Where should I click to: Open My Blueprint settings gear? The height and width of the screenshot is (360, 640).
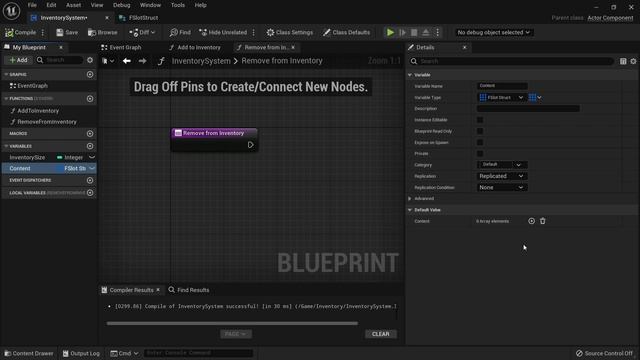(x=90, y=60)
